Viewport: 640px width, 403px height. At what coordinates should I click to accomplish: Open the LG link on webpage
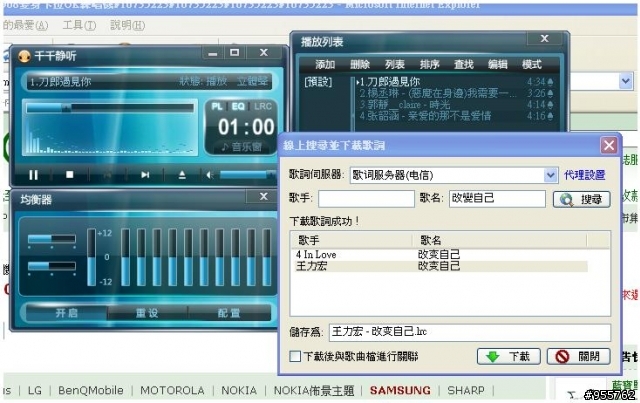(35, 390)
